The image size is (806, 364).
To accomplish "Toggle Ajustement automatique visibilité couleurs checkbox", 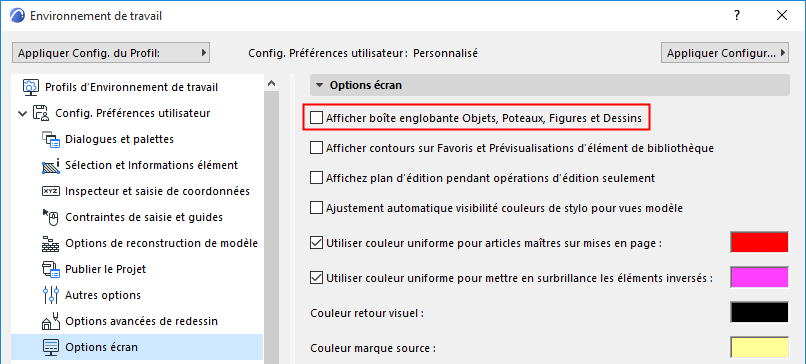I will click(x=316, y=208).
